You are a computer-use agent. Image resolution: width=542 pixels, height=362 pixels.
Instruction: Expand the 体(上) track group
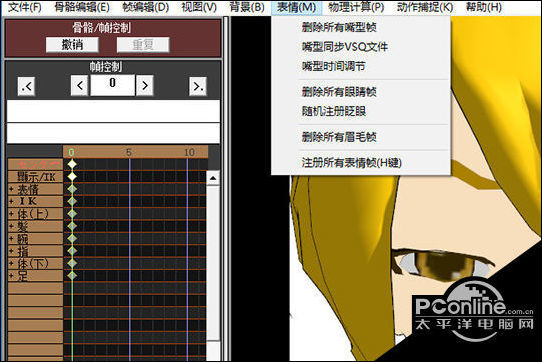(11, 214)
